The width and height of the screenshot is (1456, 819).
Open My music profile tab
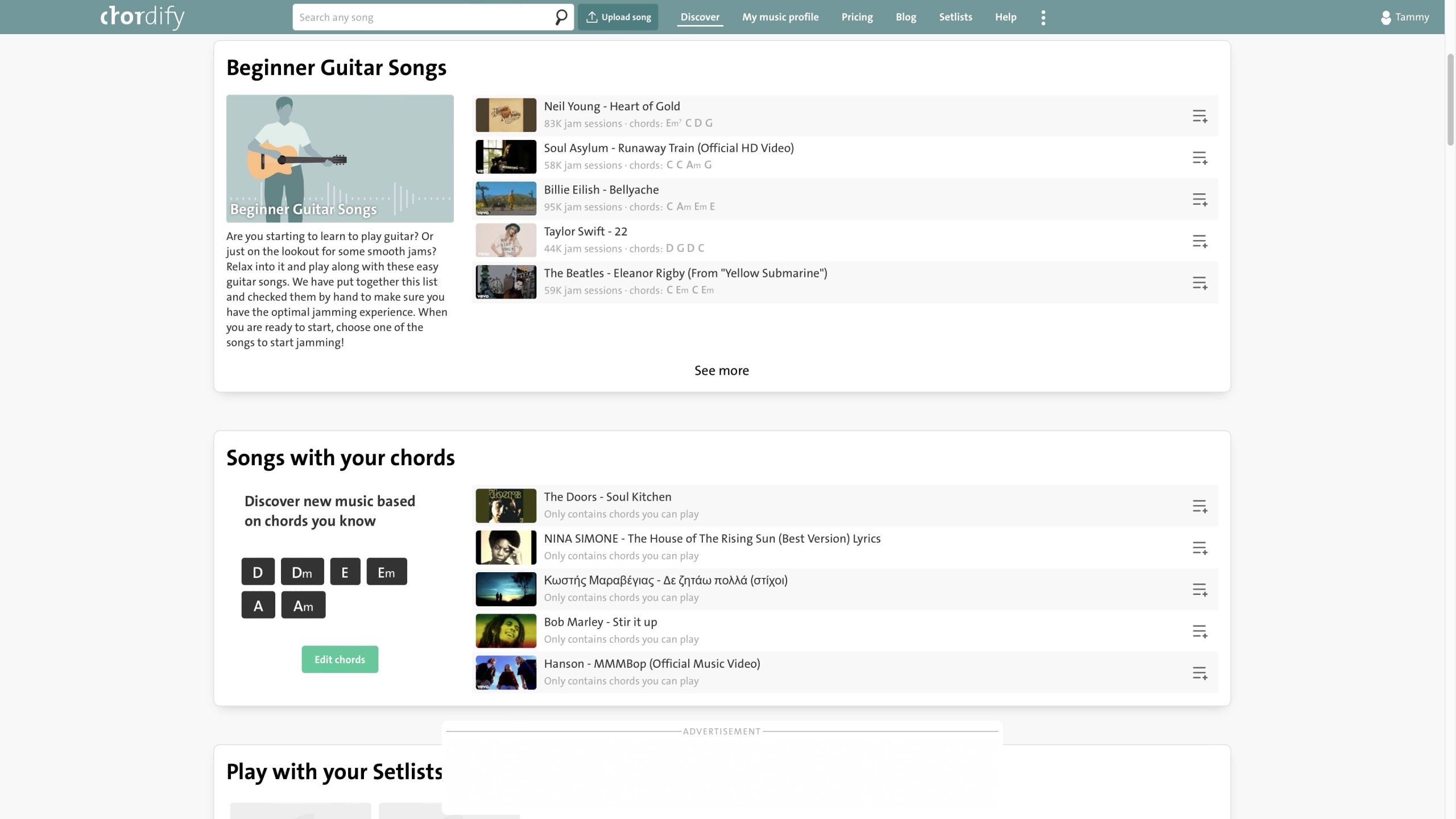pyautogui.click(x=780, y=17)
